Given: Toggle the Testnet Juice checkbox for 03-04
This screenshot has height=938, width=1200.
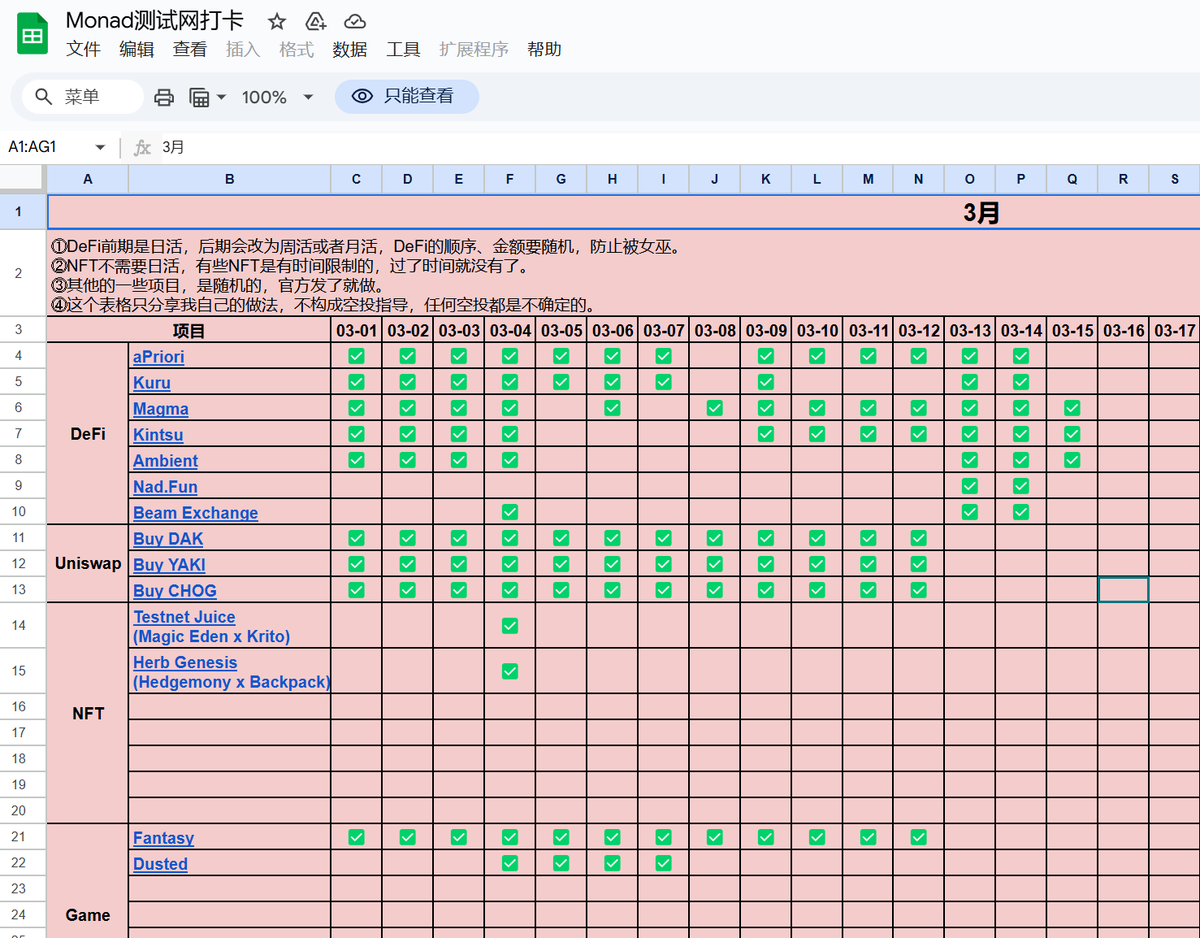Looking at the screenshot, I should point(510,626).
